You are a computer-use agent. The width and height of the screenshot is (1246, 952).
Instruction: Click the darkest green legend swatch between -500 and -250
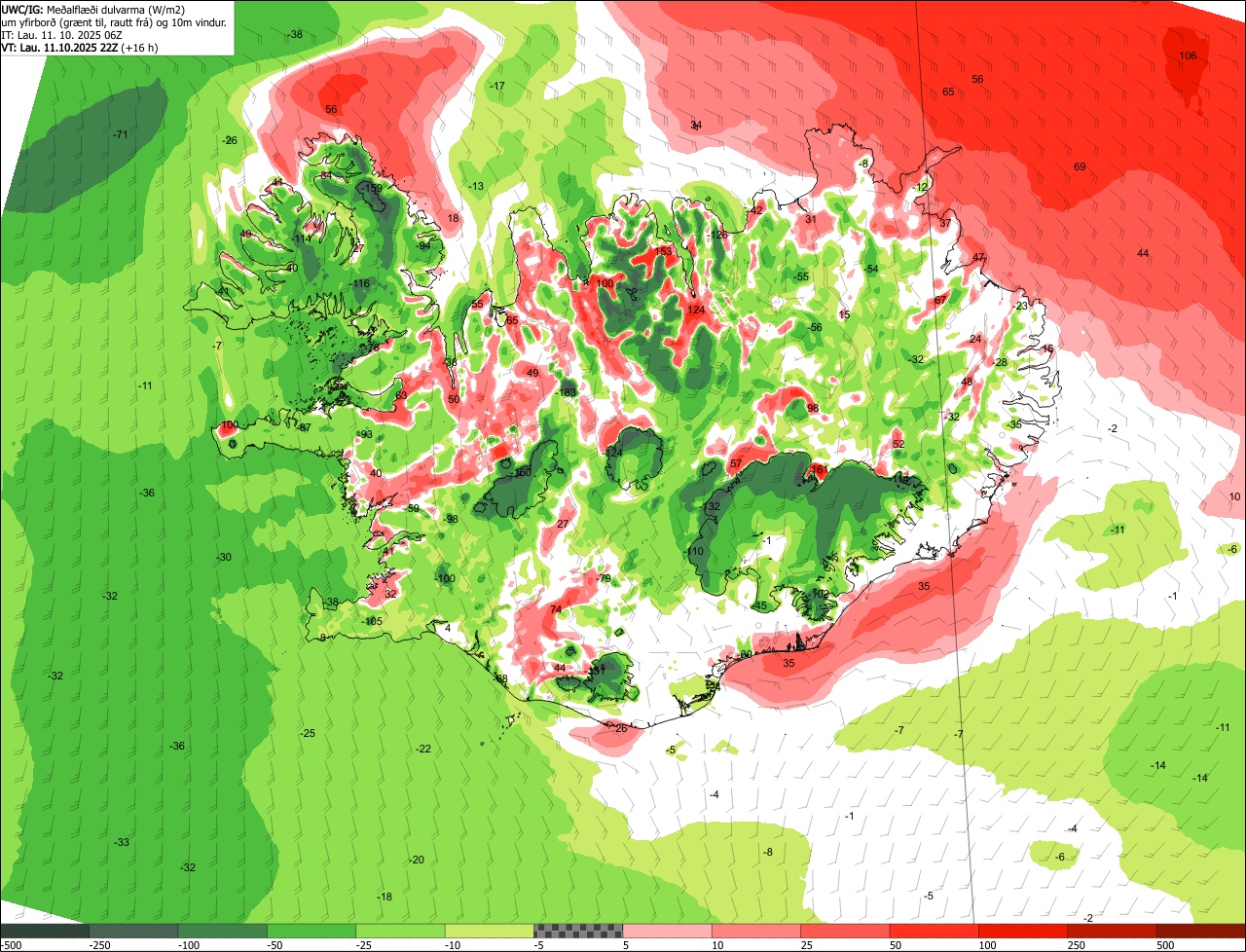pos(44,931)
